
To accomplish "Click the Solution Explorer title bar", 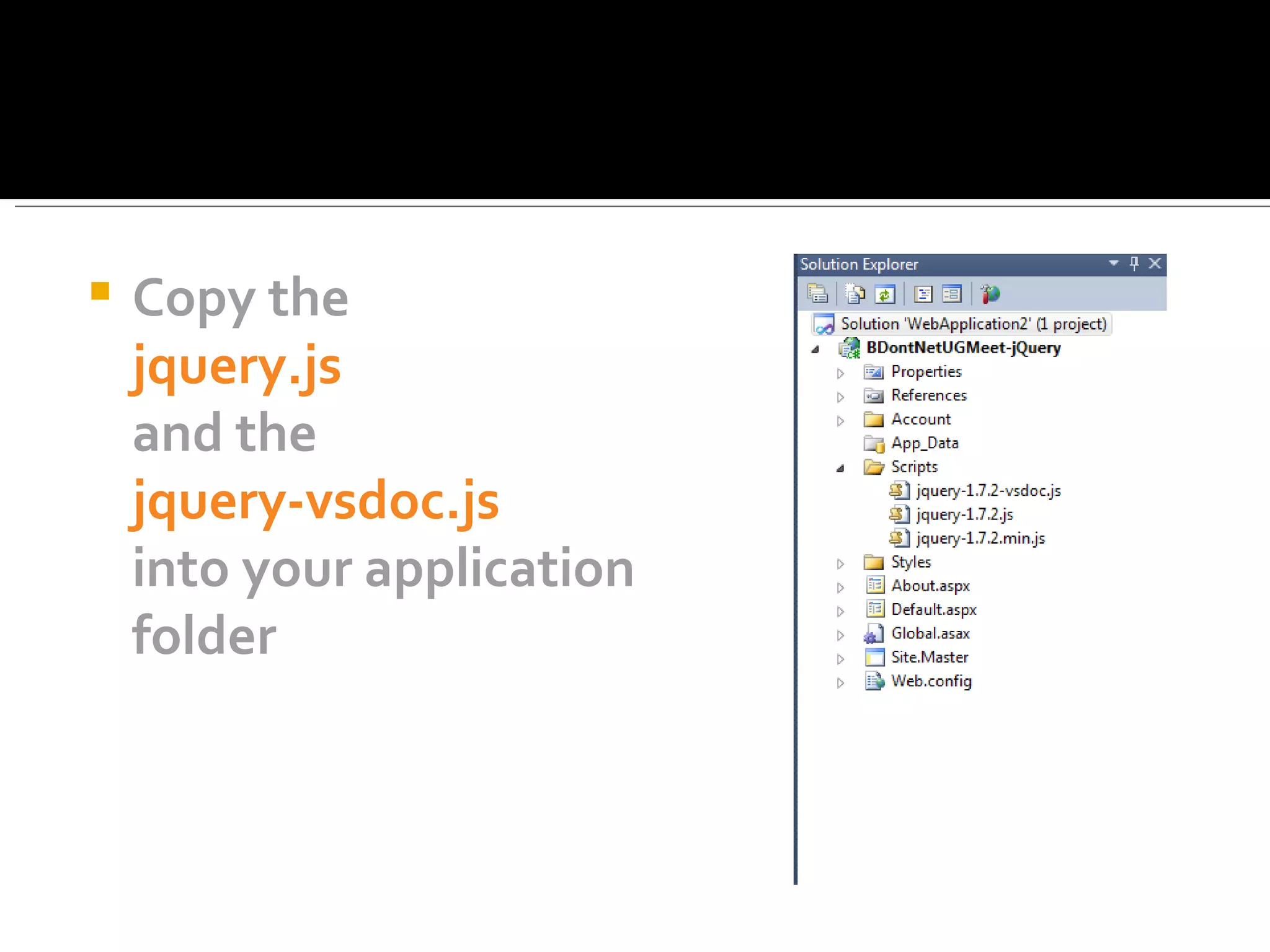I will [x=980, y=265].
